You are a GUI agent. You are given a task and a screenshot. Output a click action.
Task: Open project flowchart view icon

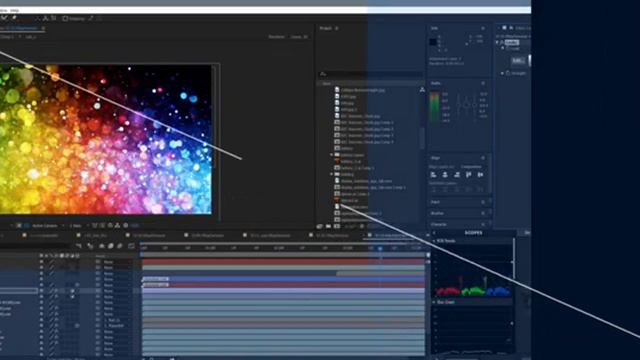(422, 89)
